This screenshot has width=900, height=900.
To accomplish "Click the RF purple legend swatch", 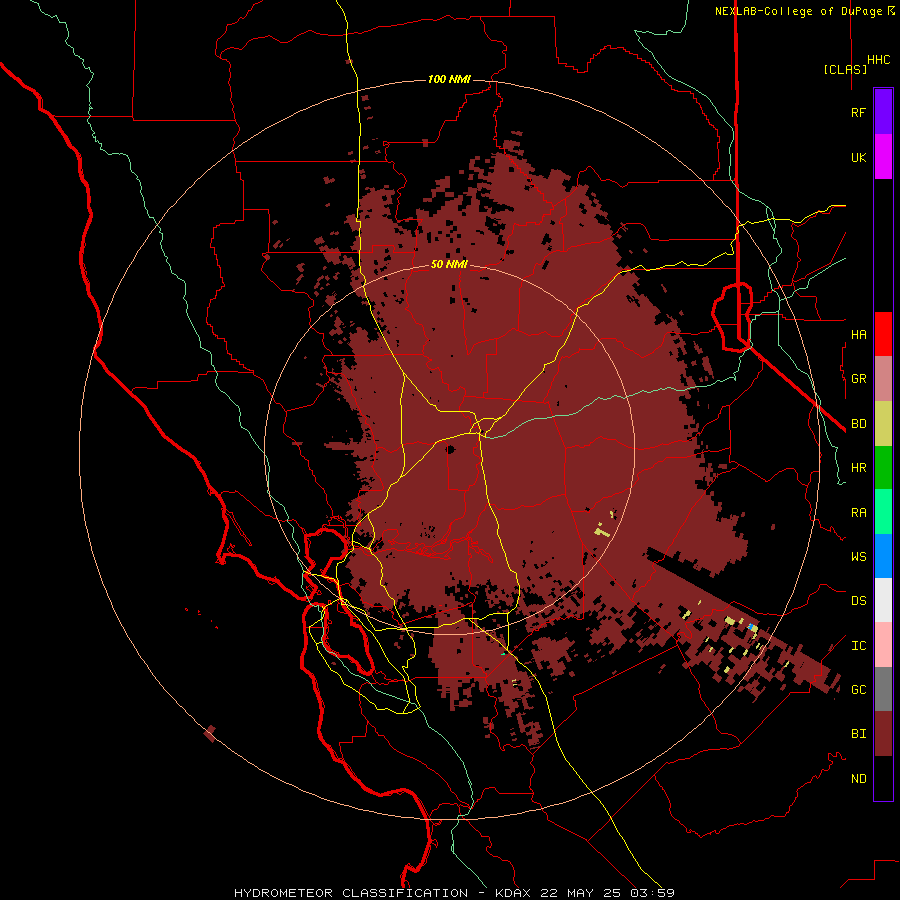I will click(x=883, y=112).
